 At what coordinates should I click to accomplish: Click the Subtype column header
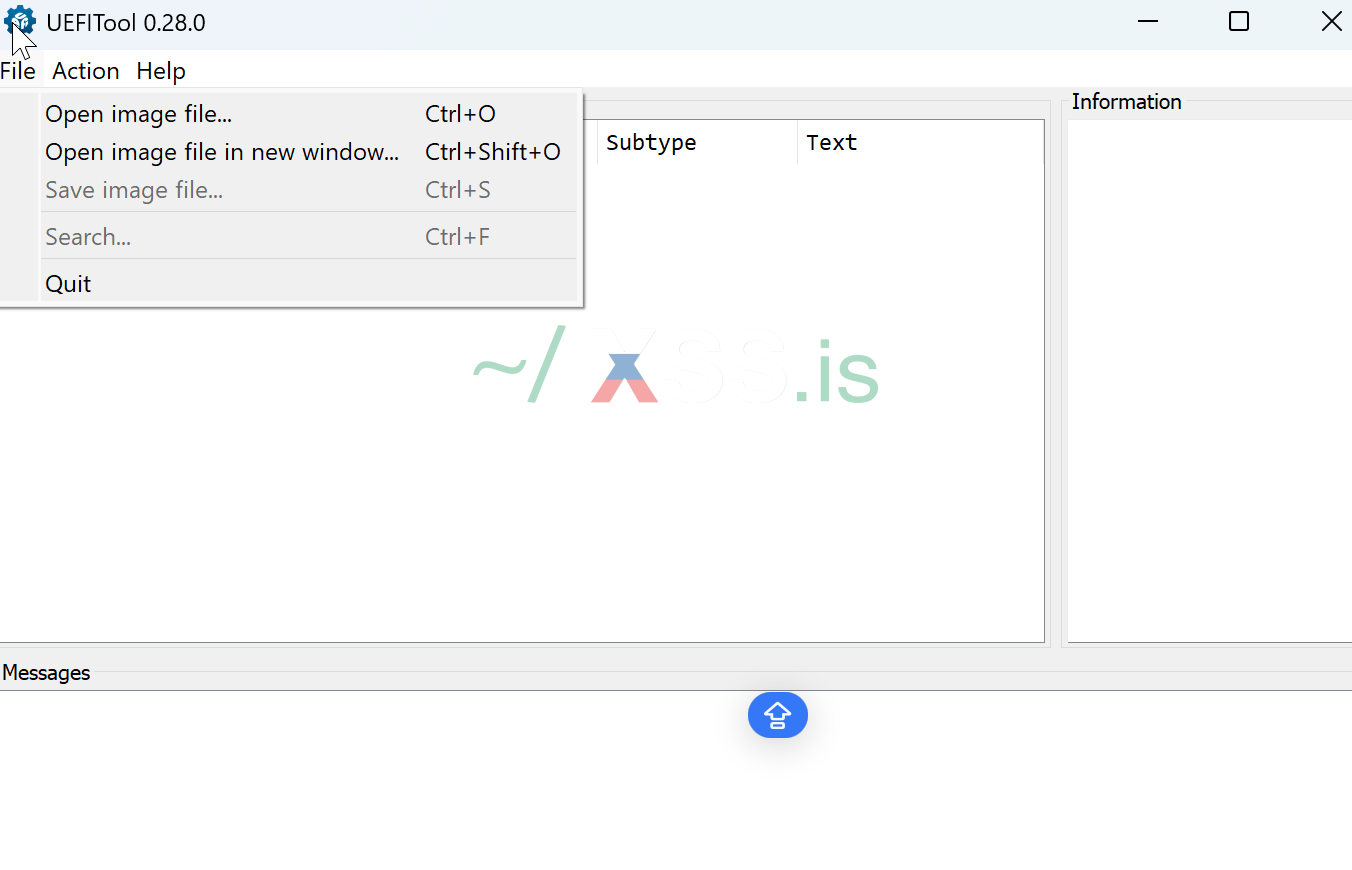pos(697,143)
